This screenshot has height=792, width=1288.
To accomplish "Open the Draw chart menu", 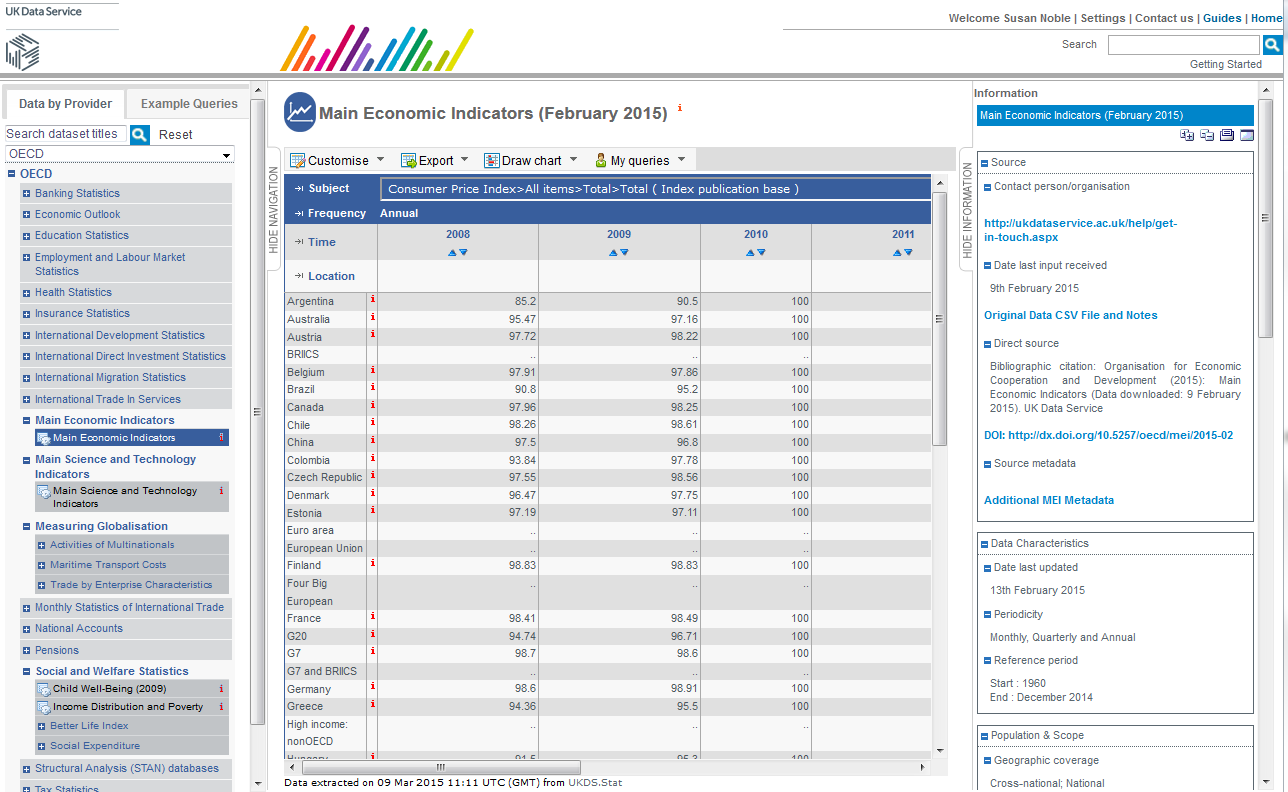I will pyautogui.click(x=530, y=160).
